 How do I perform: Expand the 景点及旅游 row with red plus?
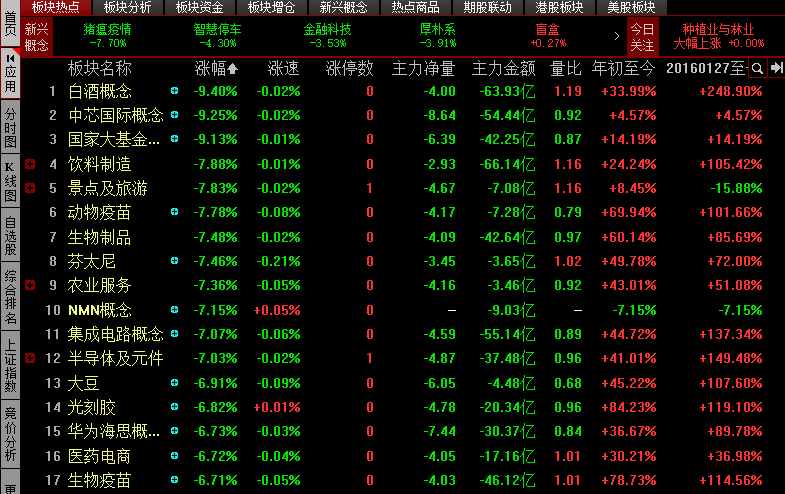(30, 188)
